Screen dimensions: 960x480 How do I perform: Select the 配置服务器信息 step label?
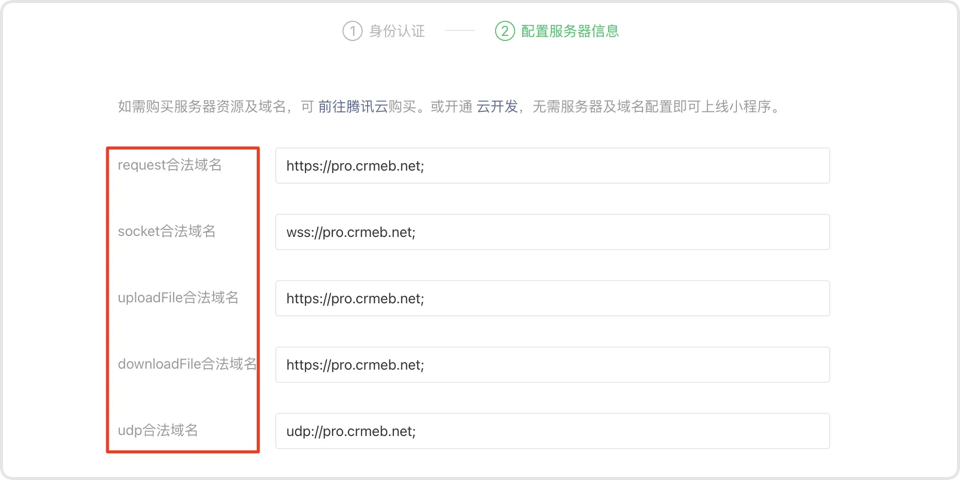(570, 31)
